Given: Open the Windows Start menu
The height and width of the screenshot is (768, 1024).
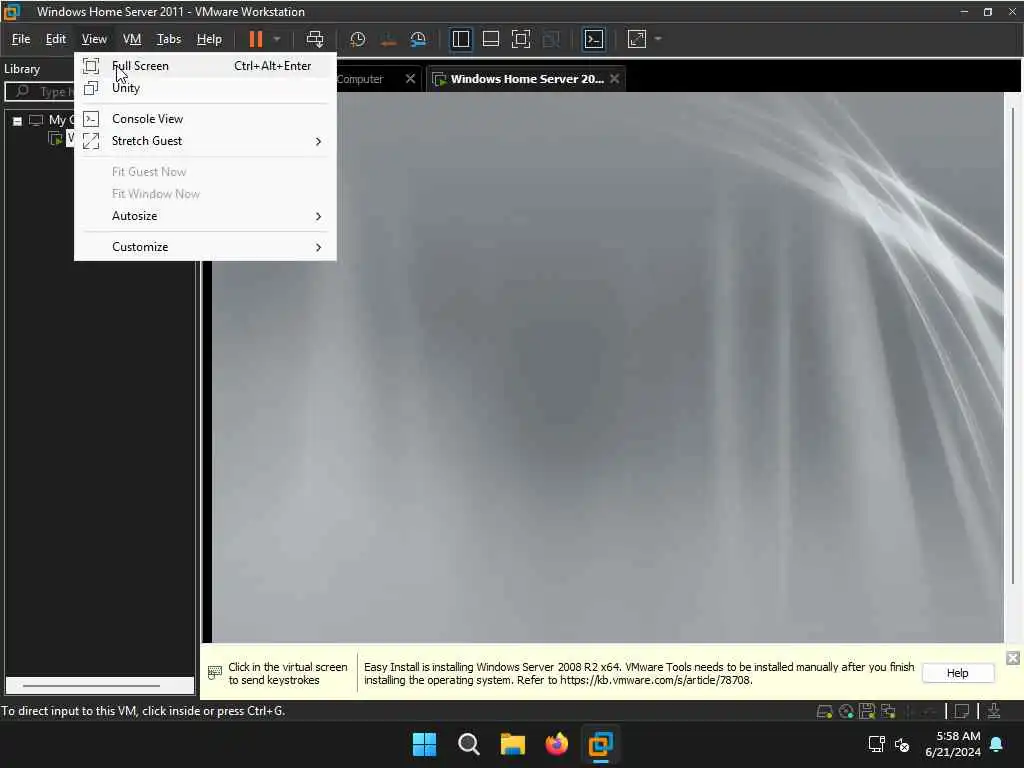Looking at the screenshot, I should [x=424, y=744].
